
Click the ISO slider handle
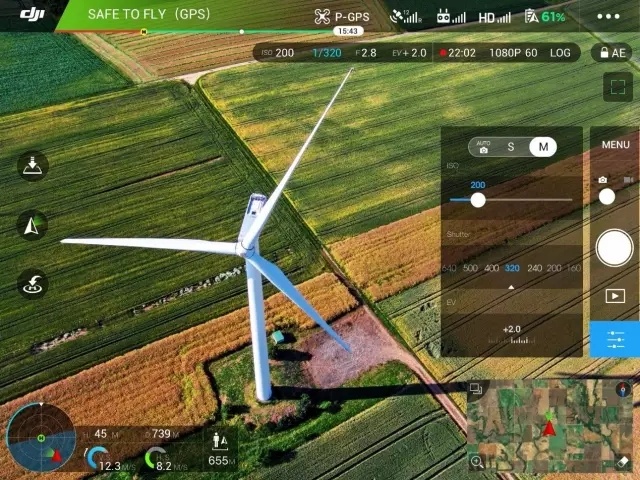coord(478,200)
